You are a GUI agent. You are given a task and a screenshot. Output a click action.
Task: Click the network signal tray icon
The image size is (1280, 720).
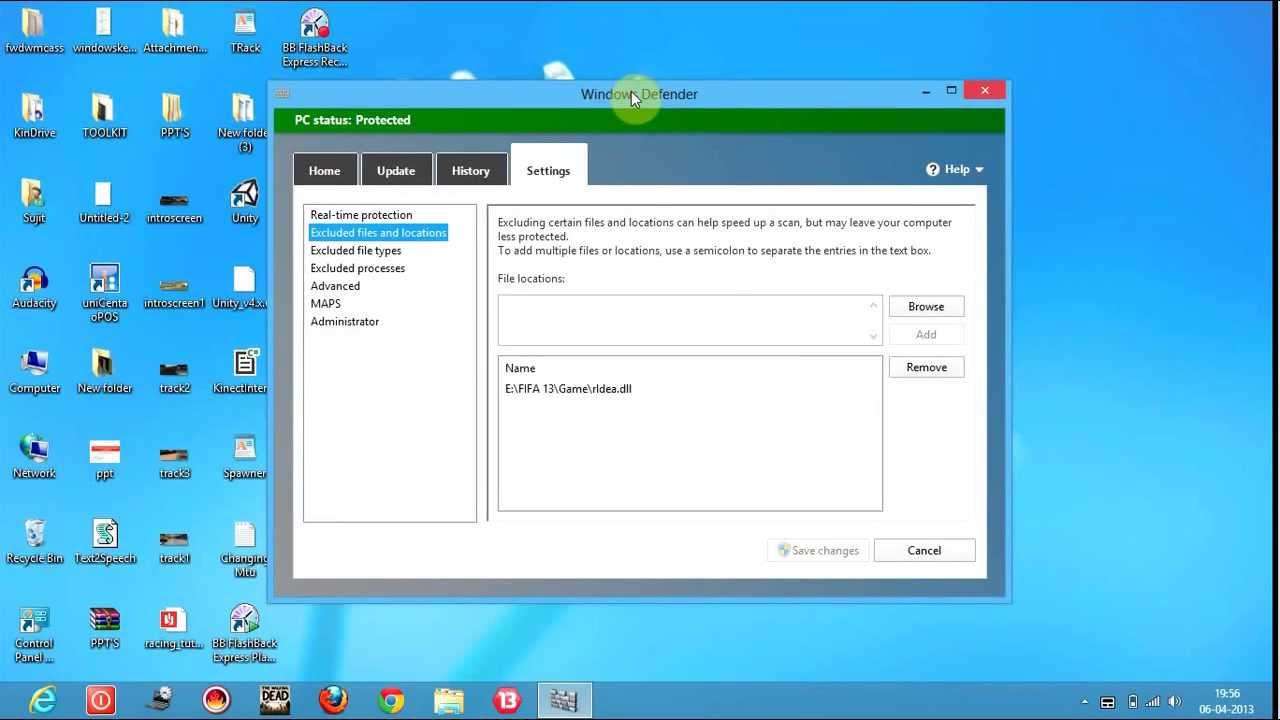tap(1153, 702)
